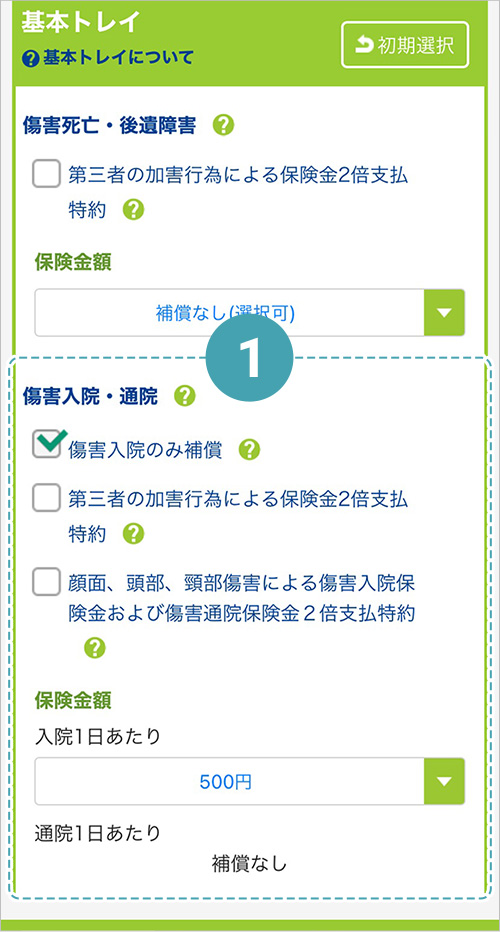The image size is (500, 932).
Task: Open help icon next to 傷害入院のみ補償
Action: click(x=249, y=451)
